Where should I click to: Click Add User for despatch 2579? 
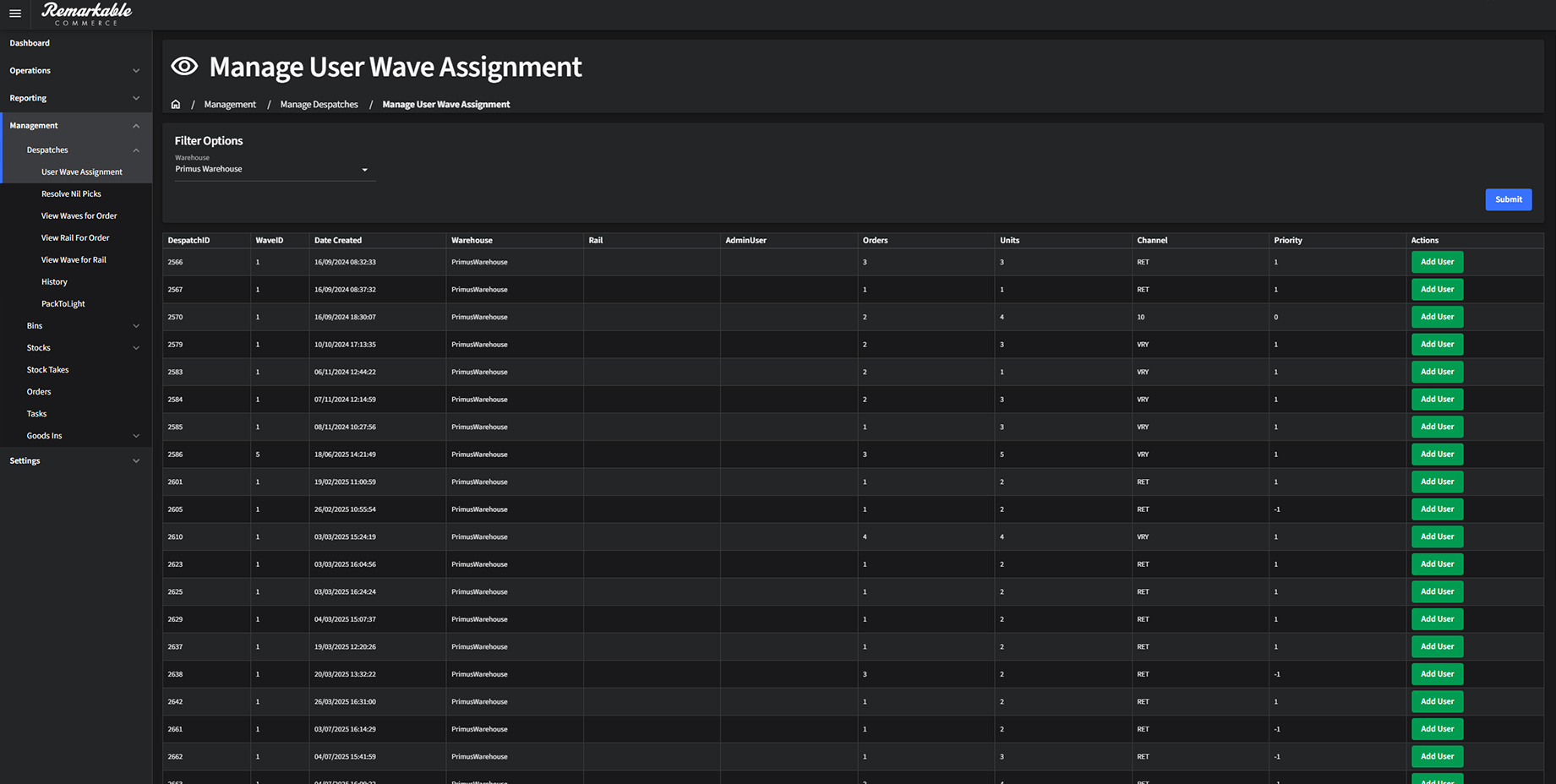(1437, 345)
